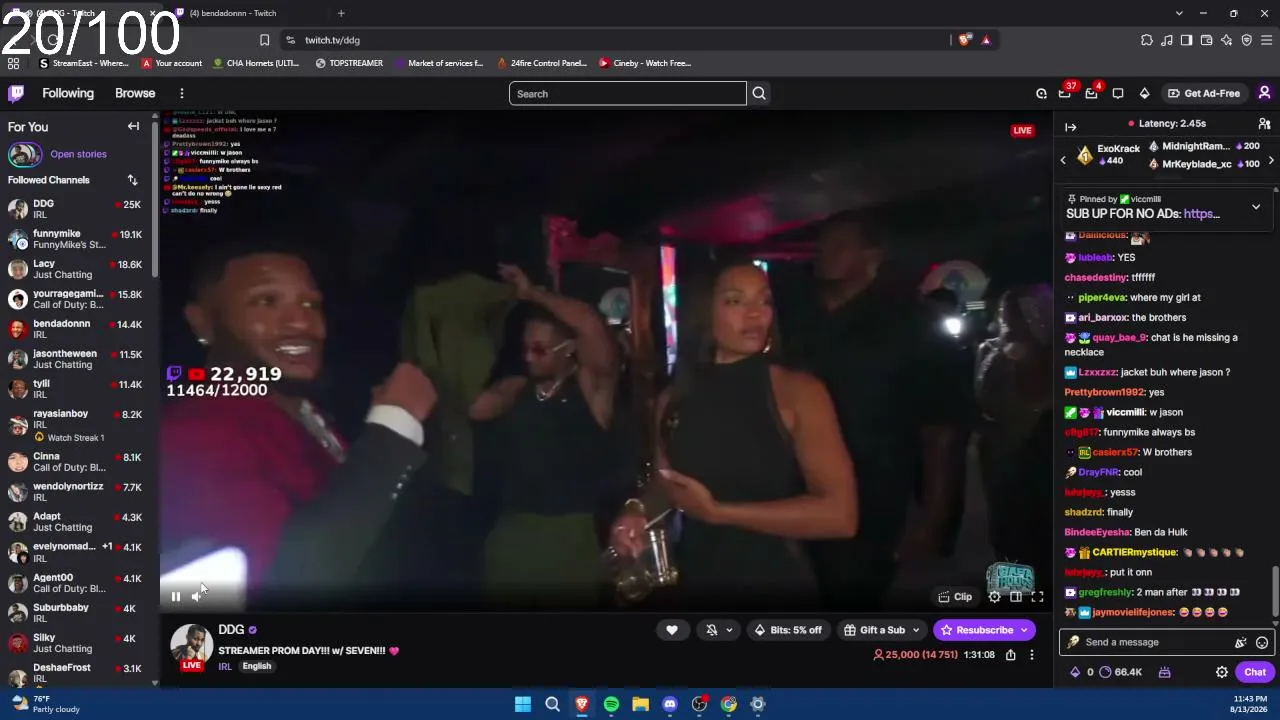Collapse the For You sidebar
The image size is (1280, 720).
coord(133,126)
